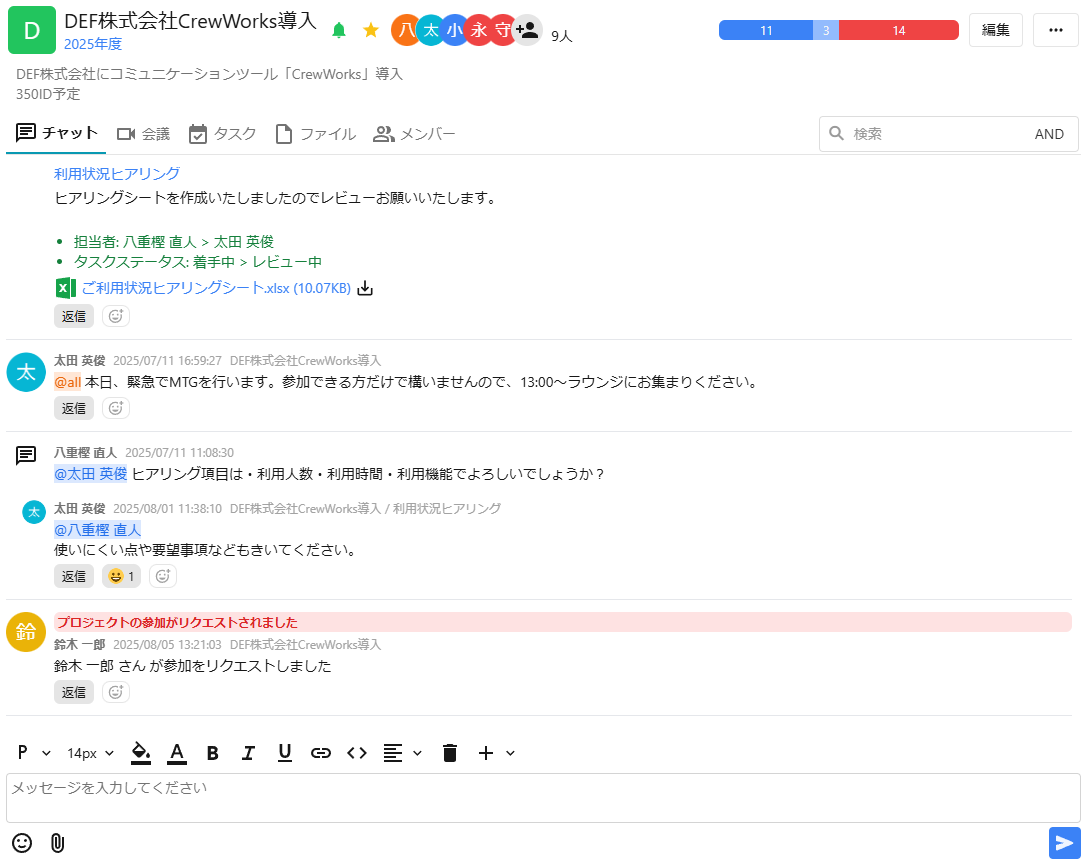1086x859 pixels.
Task: Add reaction to 鈴木 一郎 join request
Action: click(116, 692)
